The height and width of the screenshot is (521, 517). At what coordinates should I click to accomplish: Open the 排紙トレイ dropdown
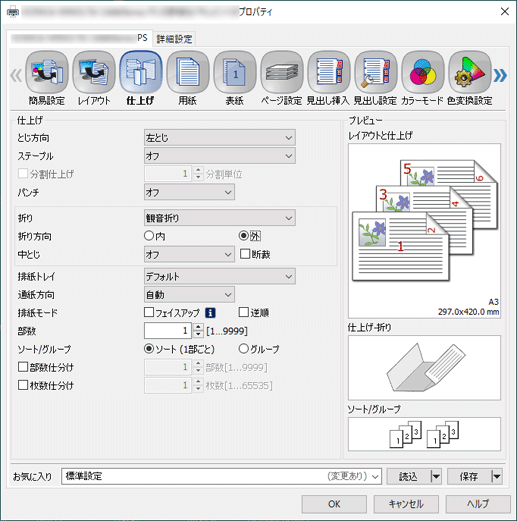220,276
